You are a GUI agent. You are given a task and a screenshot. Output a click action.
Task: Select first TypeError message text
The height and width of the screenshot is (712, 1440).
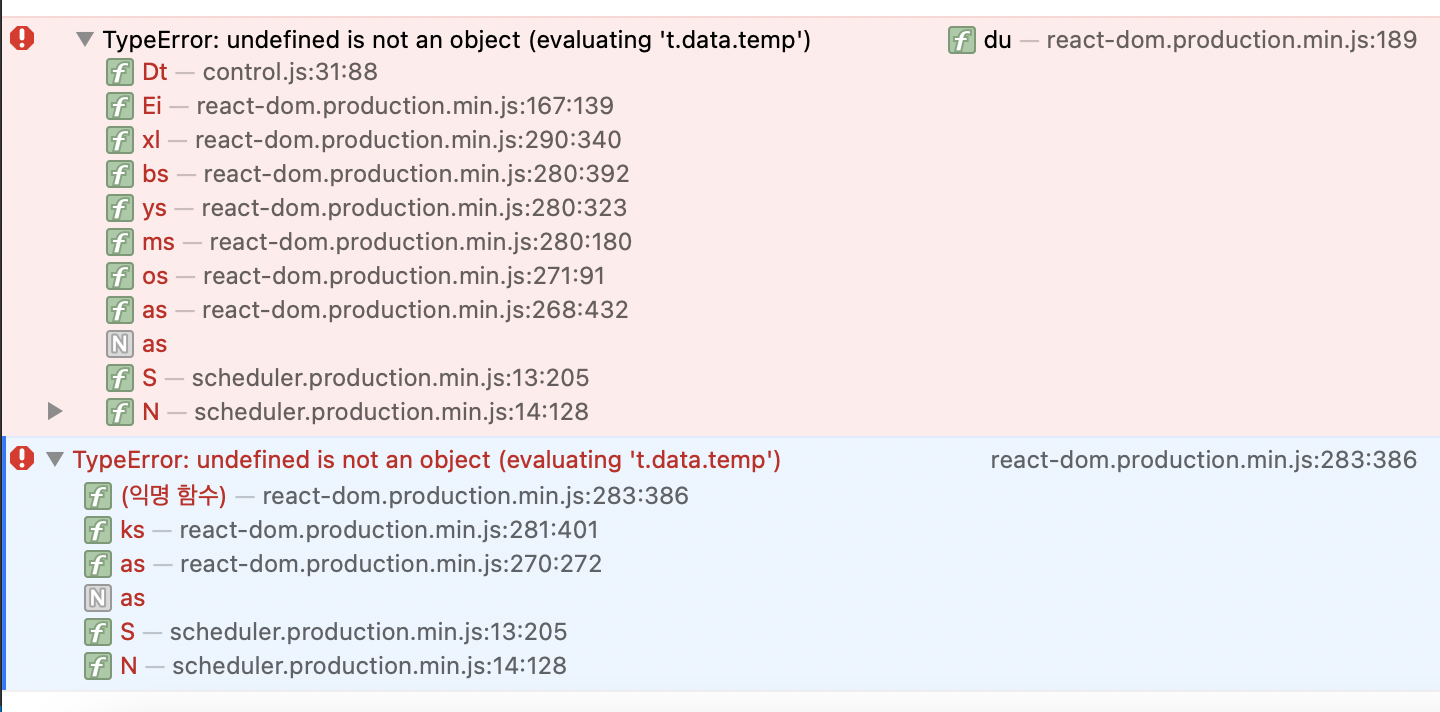[x=457, y=40]
